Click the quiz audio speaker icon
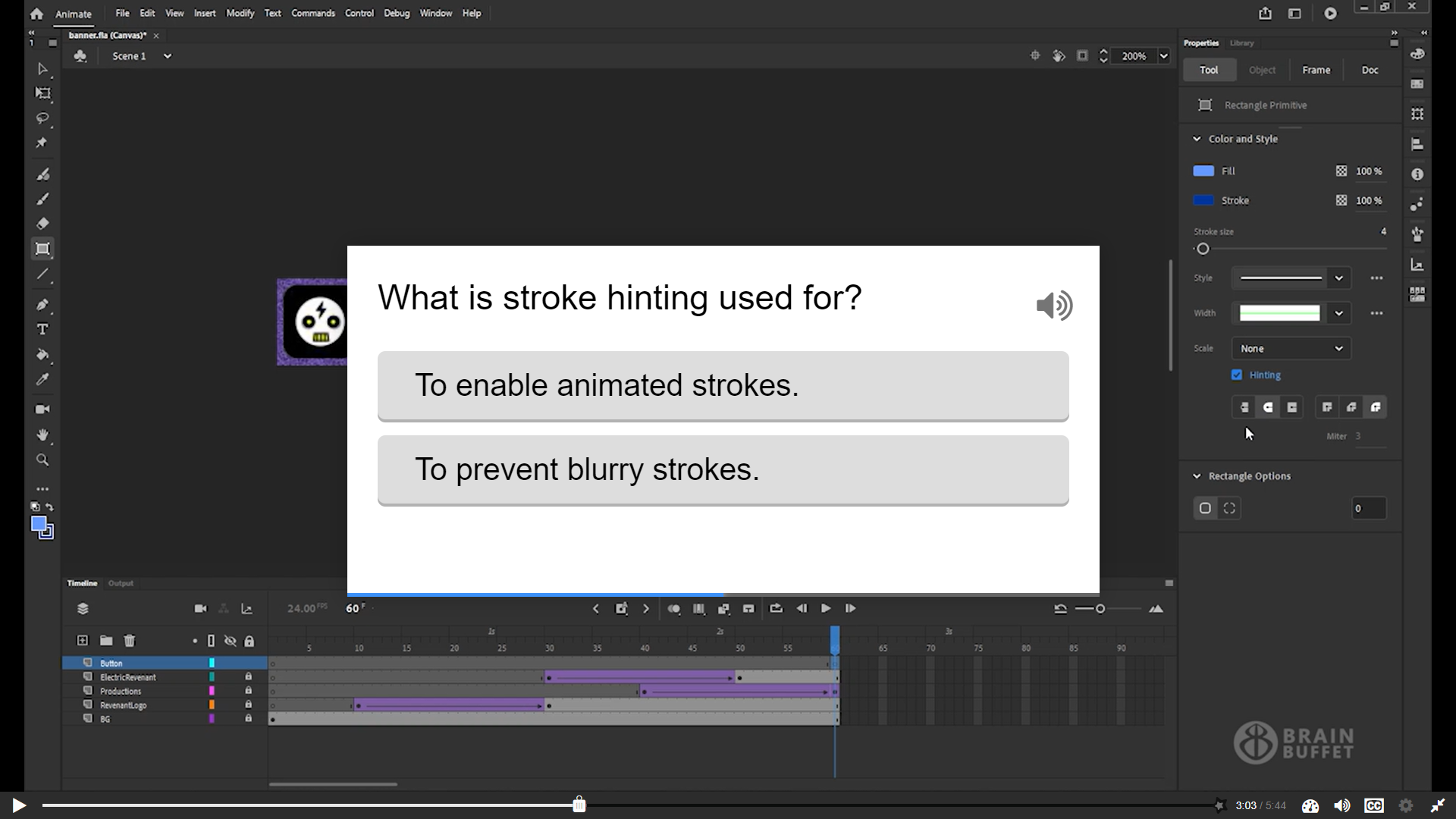Screen dimensions: 1456x819 point(1054,306)
